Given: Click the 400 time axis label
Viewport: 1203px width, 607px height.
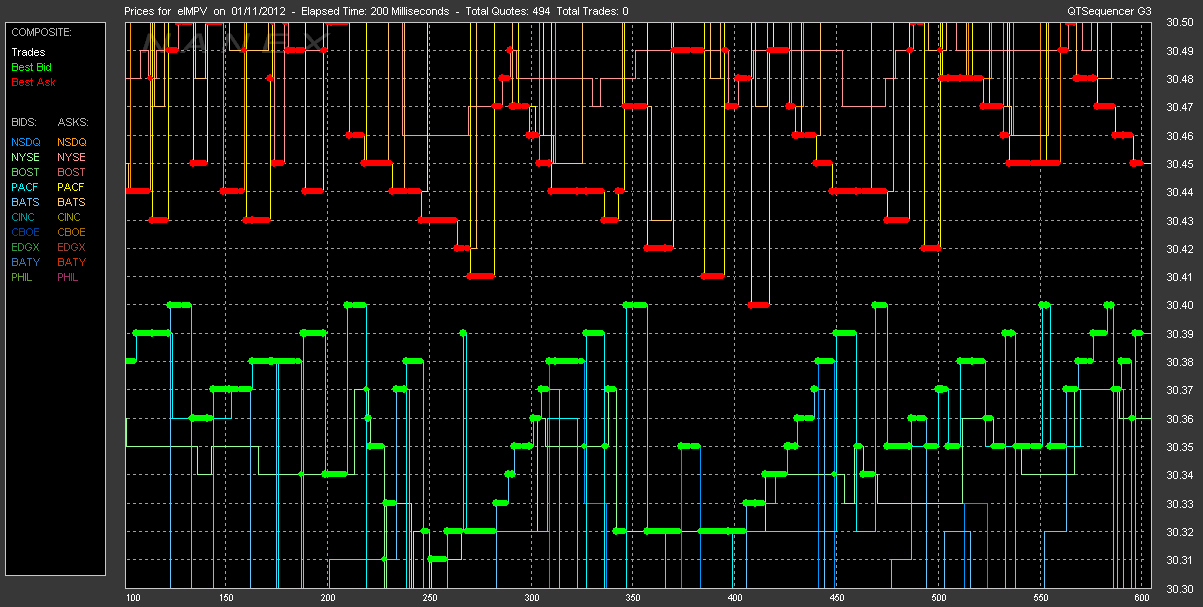Looking at the screenshot, I should pyautogui.click(x=735, y=598).
